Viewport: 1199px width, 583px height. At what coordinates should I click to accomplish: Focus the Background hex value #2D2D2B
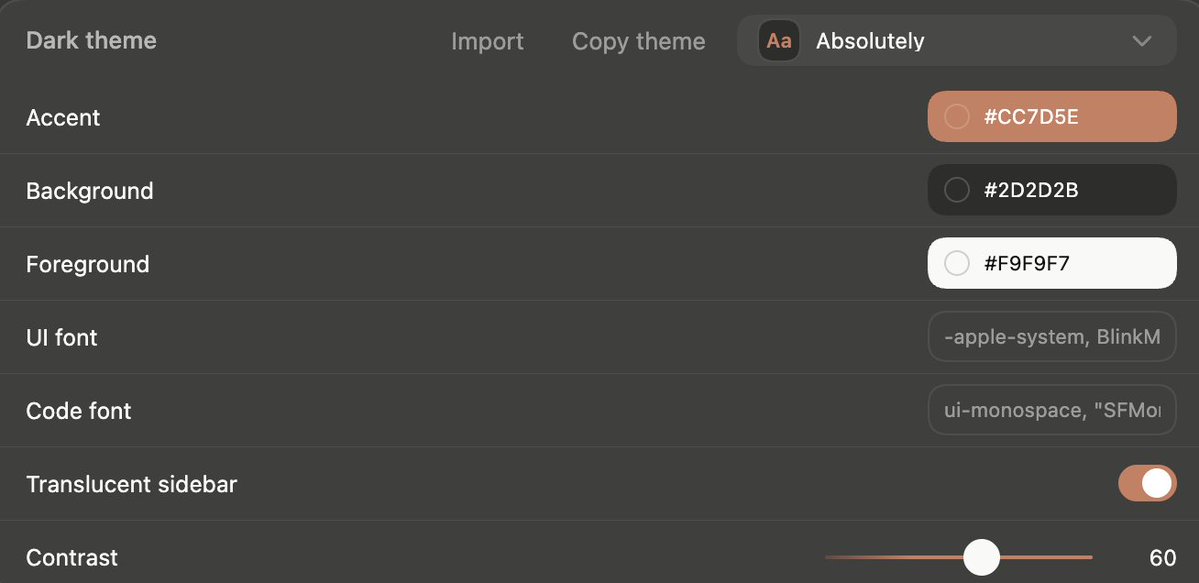pyautogui.click(x=1031, y=190)
